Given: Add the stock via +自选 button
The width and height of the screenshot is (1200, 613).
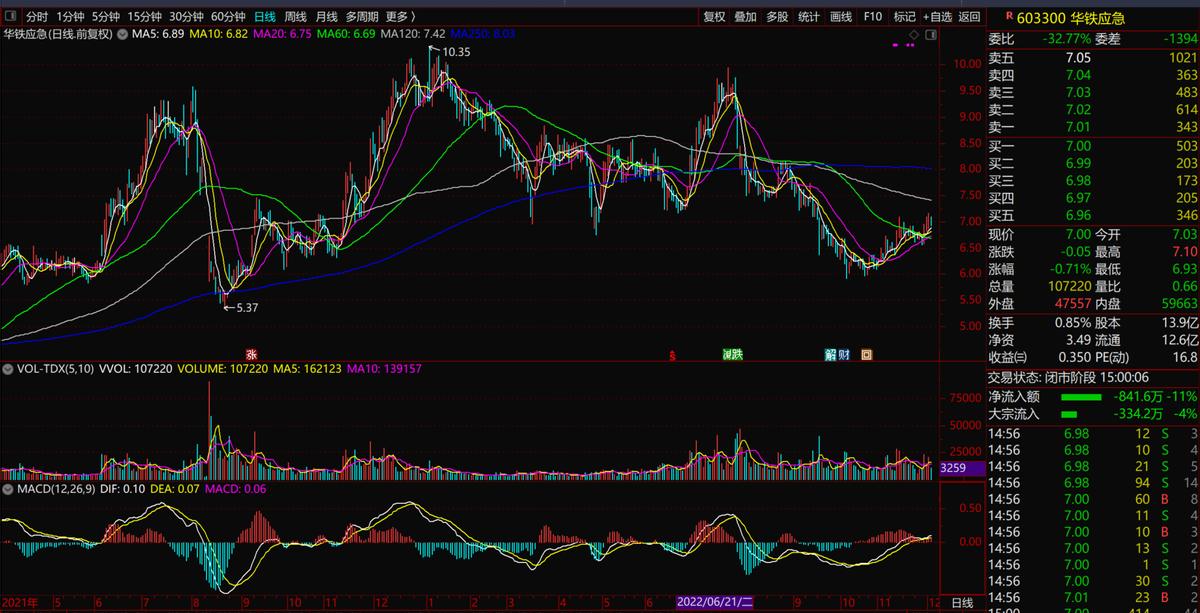Looking at the screenshot, I should [937, 16].
